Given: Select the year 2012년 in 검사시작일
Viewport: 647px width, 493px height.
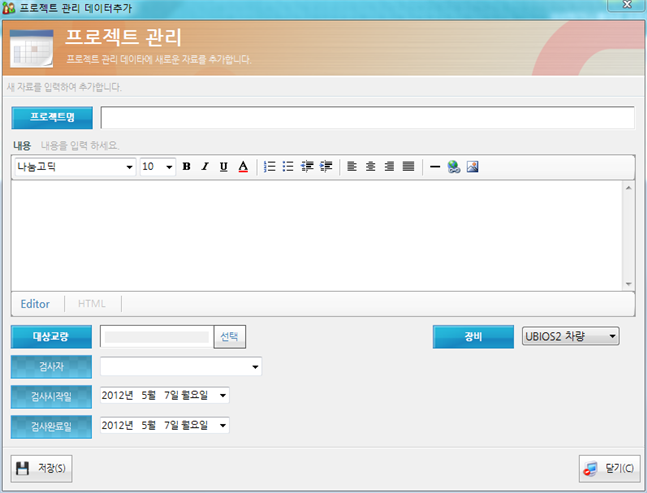Looking at the screenshot, I should click(x=117, y=396).
